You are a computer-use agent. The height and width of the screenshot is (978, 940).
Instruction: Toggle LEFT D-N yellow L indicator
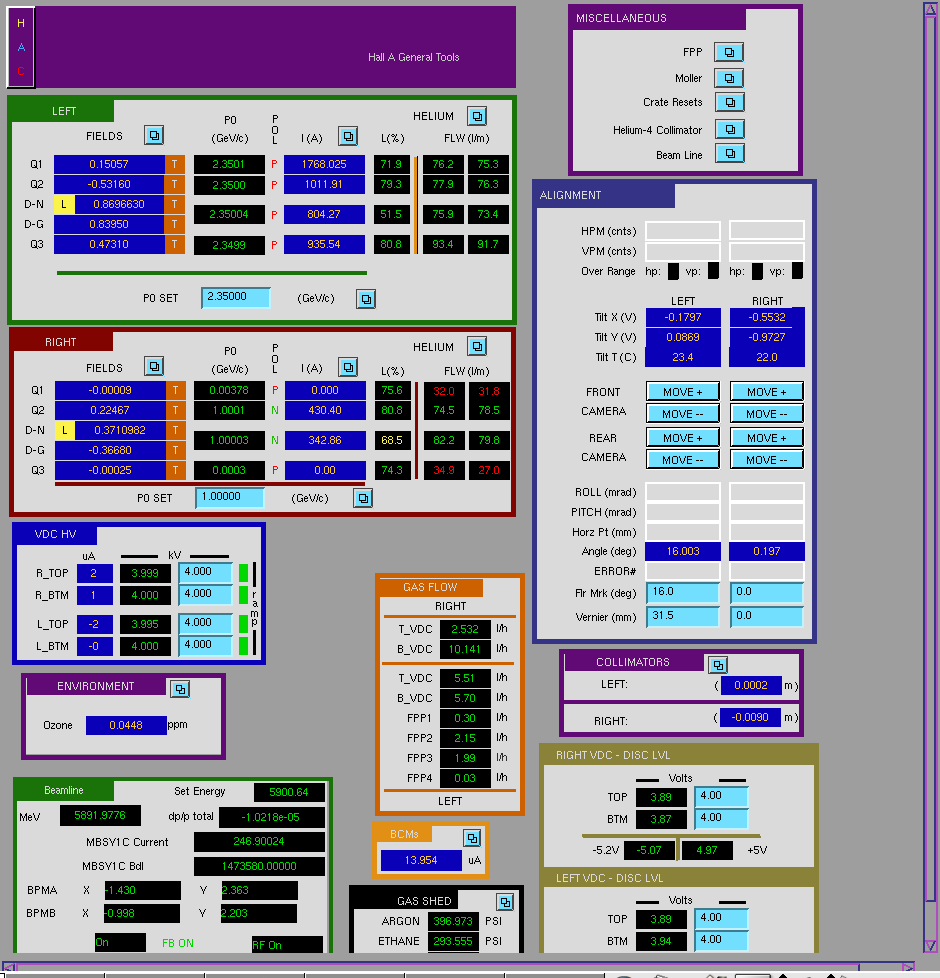click(x=64, y=204)
